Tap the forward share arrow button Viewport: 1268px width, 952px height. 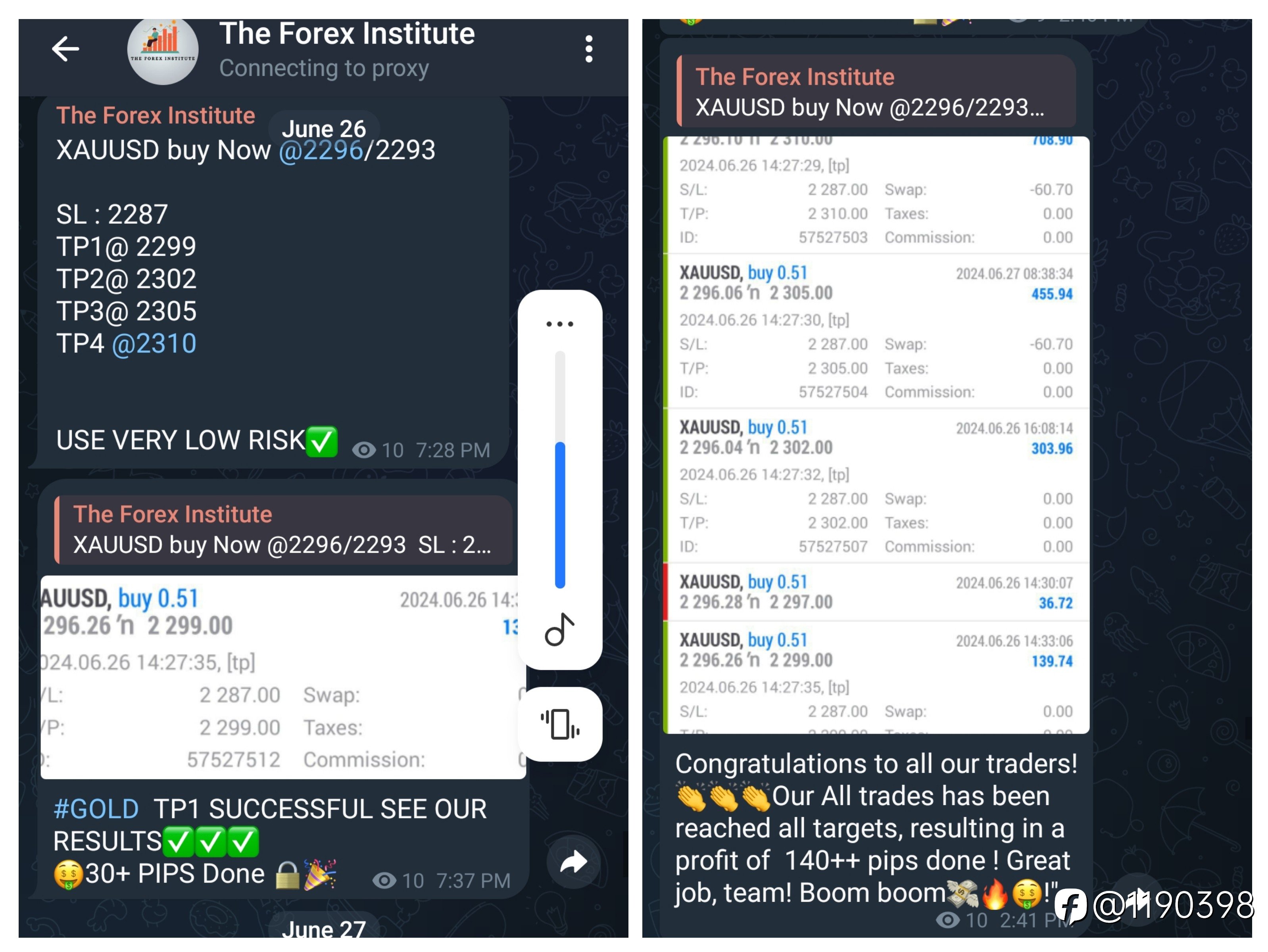(573, 862)
